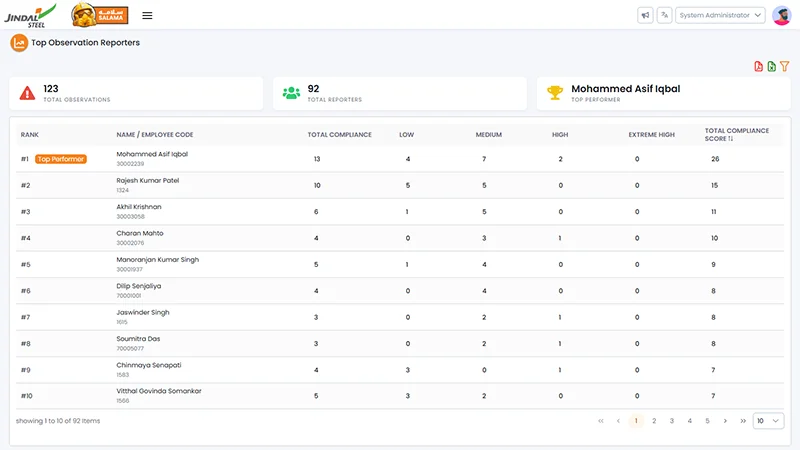Expand the System Administrator role dropdown

(720, 15)
